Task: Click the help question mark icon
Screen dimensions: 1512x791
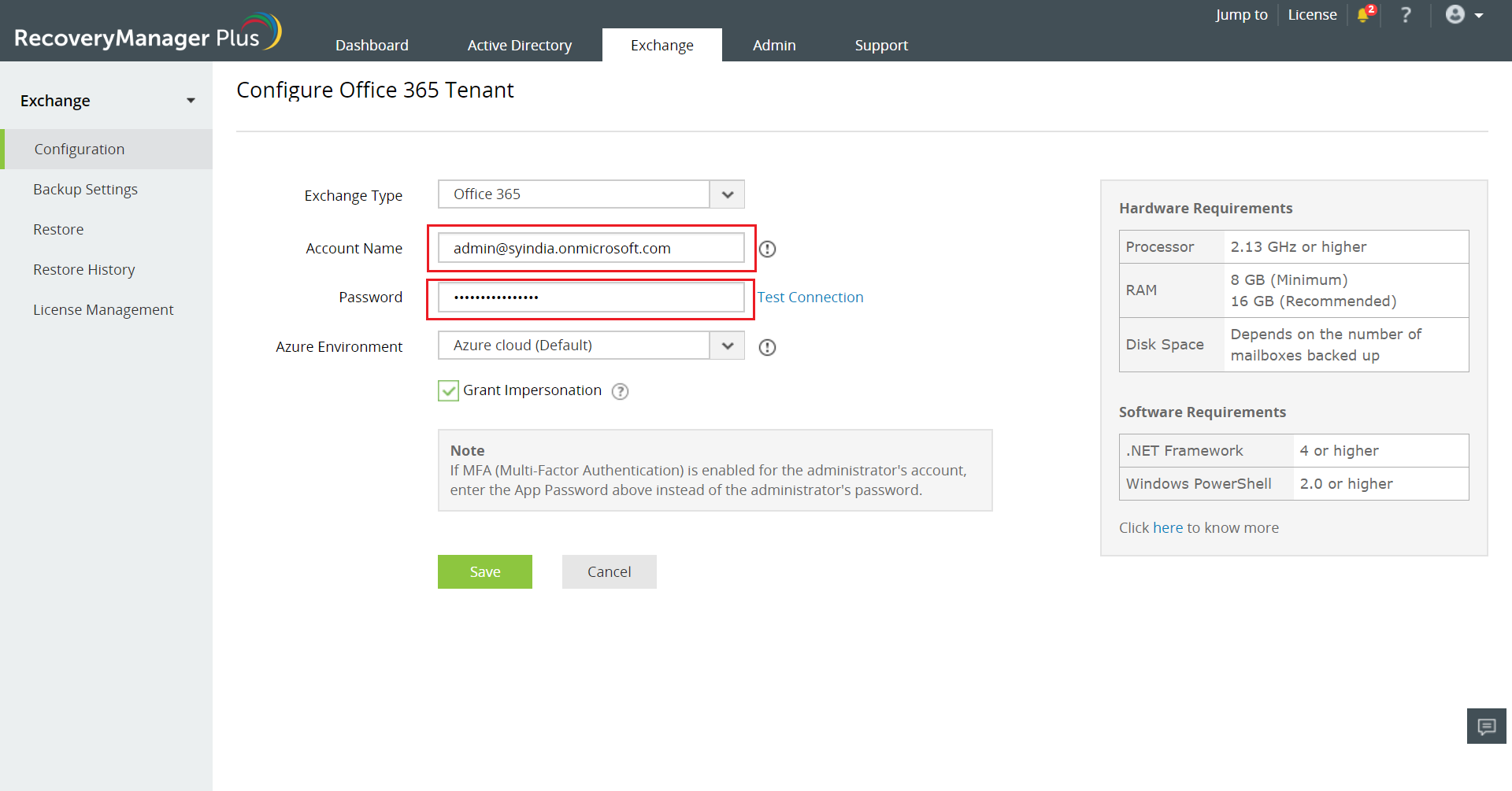Action: (x=1406, y=15)
